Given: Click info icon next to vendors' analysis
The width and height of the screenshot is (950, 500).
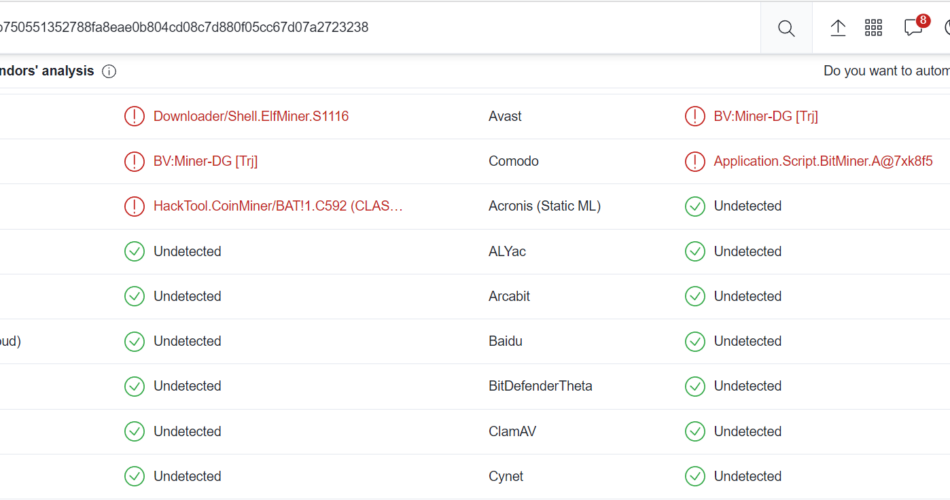Looking at the screenshot, I should tap(109, 72).
